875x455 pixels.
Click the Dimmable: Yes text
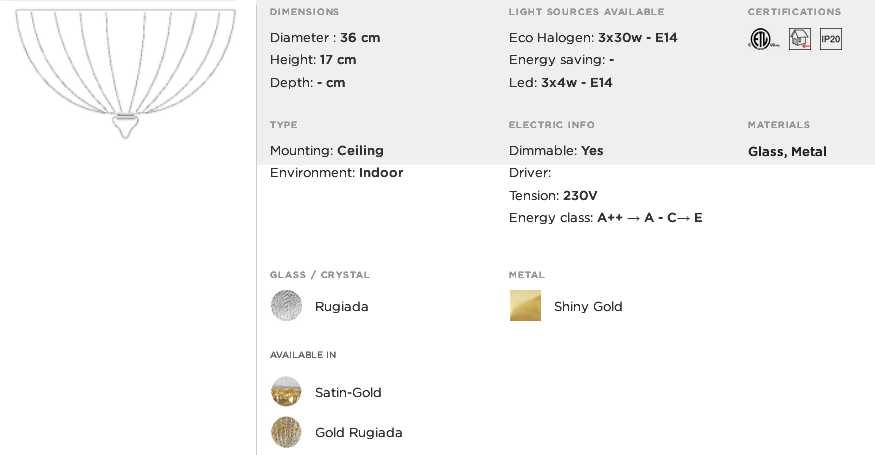[556, 151]
